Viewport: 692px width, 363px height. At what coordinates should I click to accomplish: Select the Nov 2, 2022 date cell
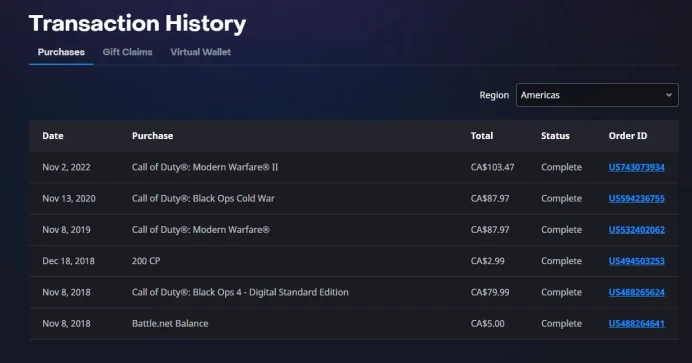[66, 167]
